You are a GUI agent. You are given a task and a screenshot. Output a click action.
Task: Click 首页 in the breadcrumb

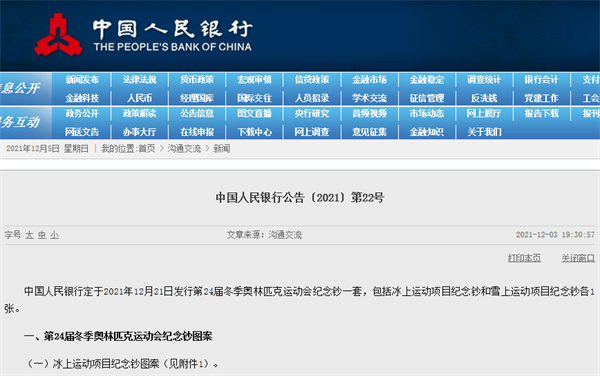147,148
